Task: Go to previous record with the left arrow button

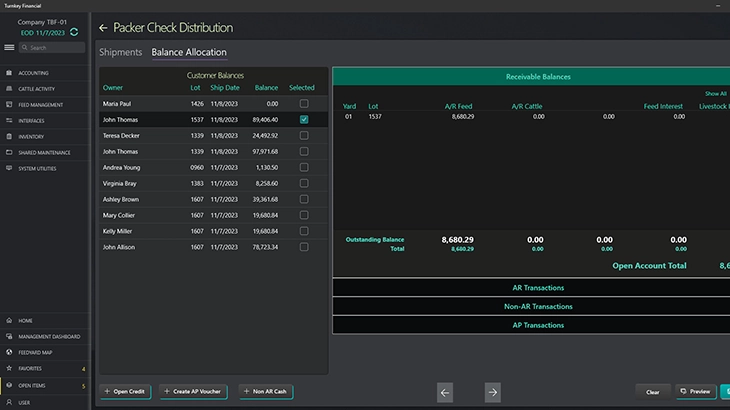Action: coord(445,392)
